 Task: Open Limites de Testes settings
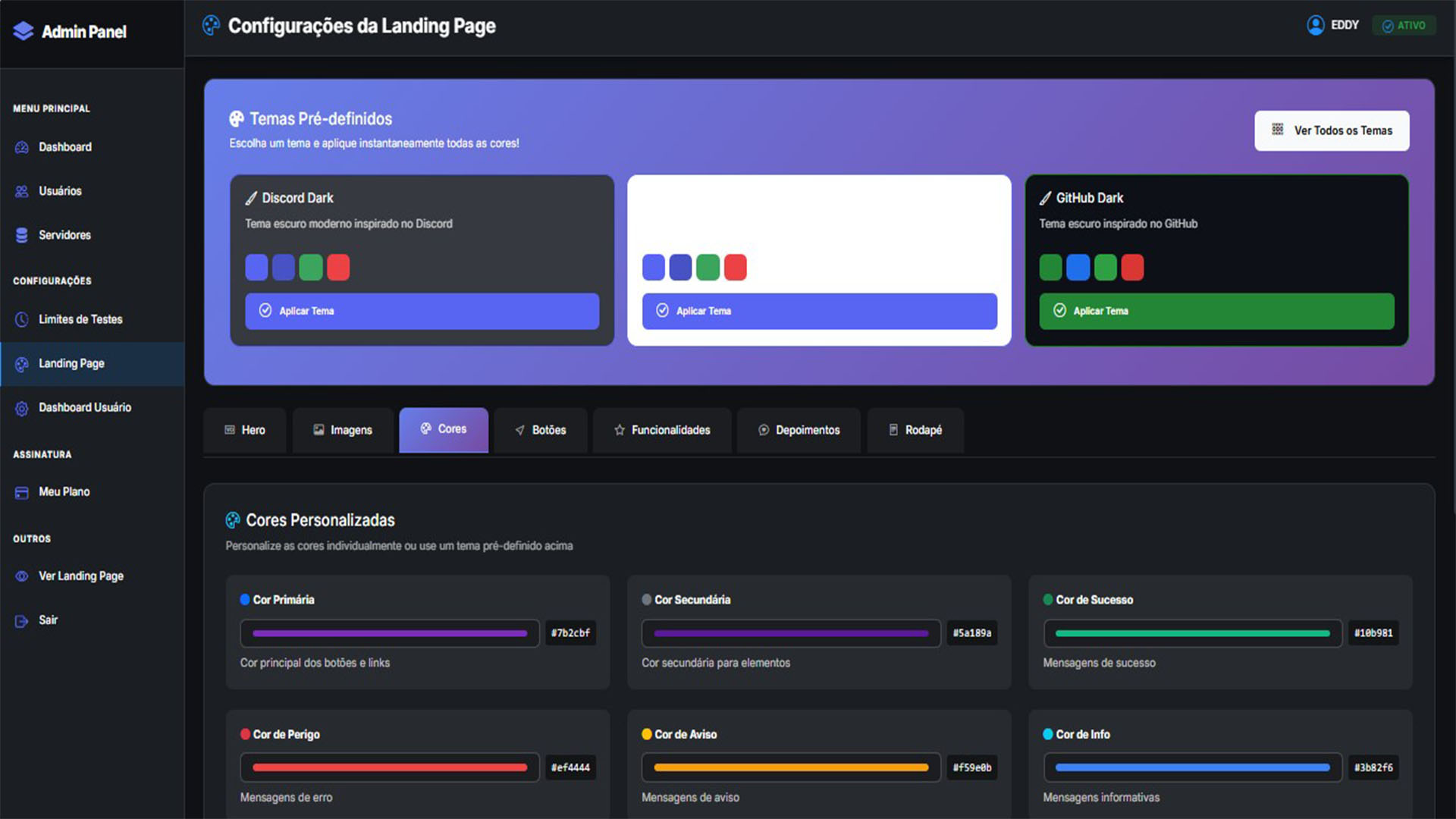point(92,319)
